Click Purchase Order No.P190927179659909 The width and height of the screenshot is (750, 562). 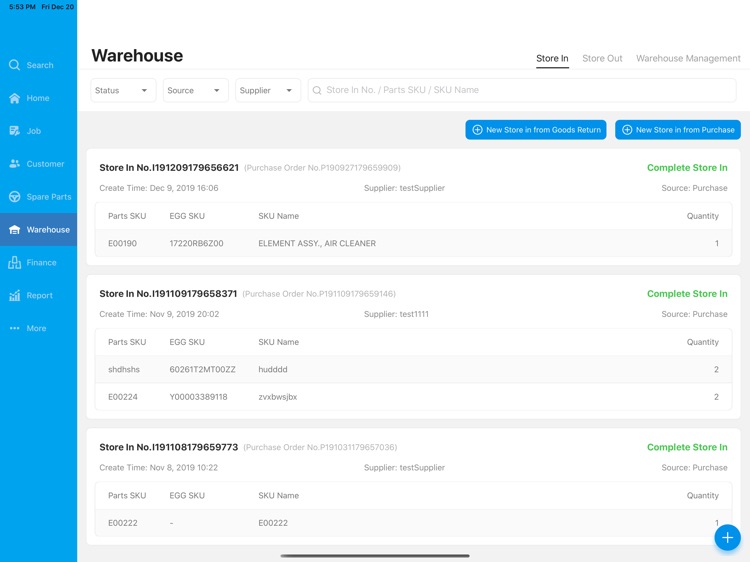click(322, 168)
